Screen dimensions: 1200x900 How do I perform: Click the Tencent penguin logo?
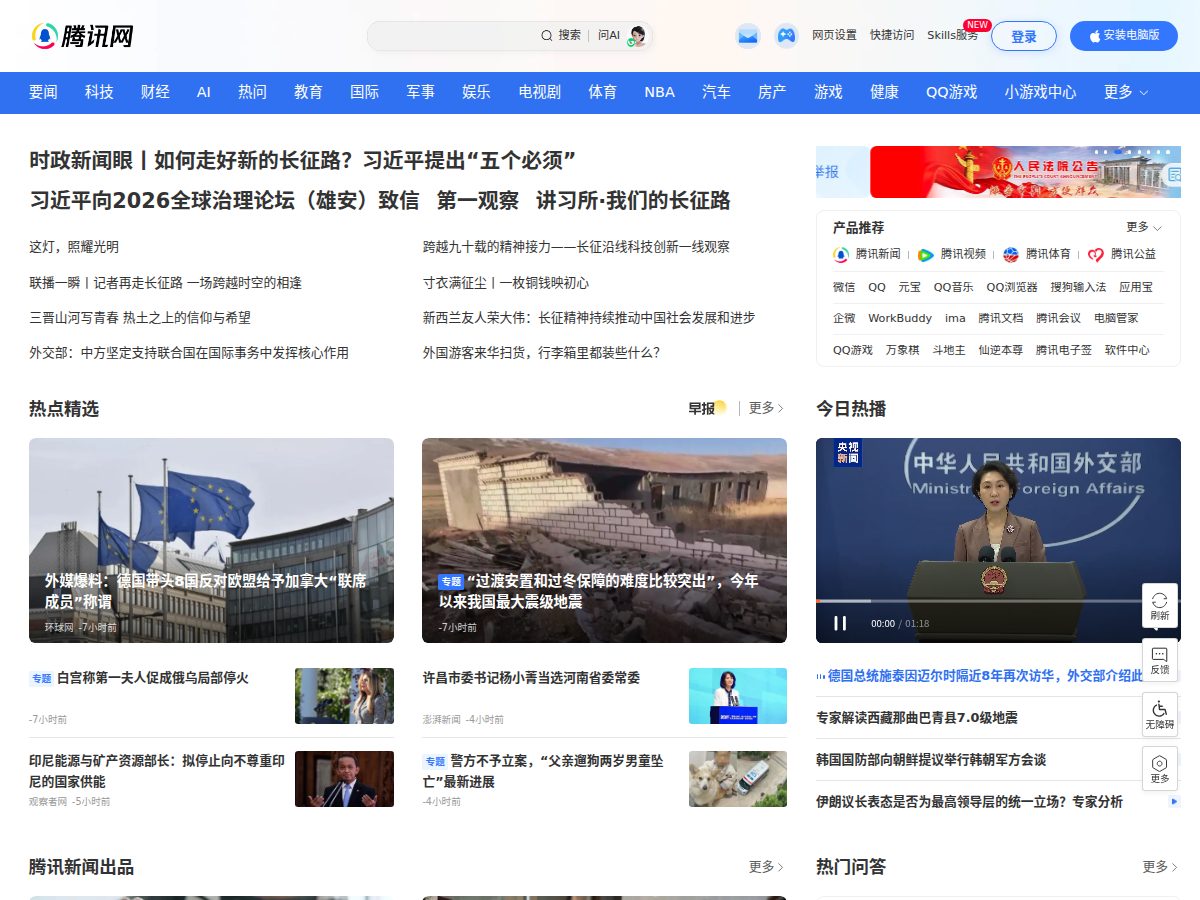click(82, 36)
